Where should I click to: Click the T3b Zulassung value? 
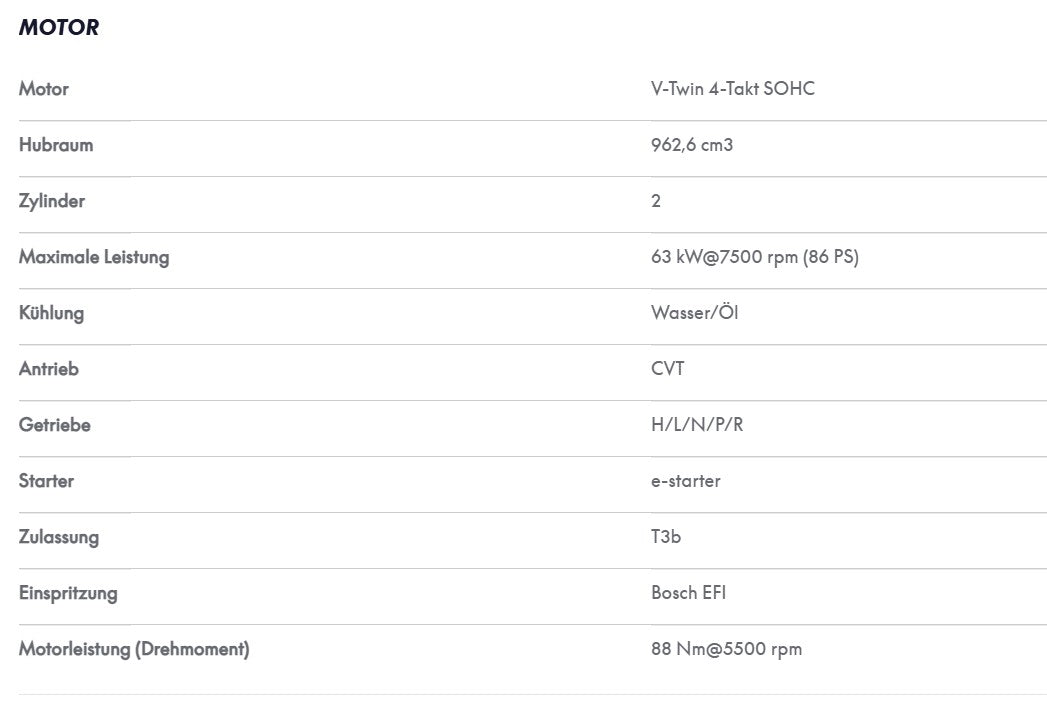[666, 537]
